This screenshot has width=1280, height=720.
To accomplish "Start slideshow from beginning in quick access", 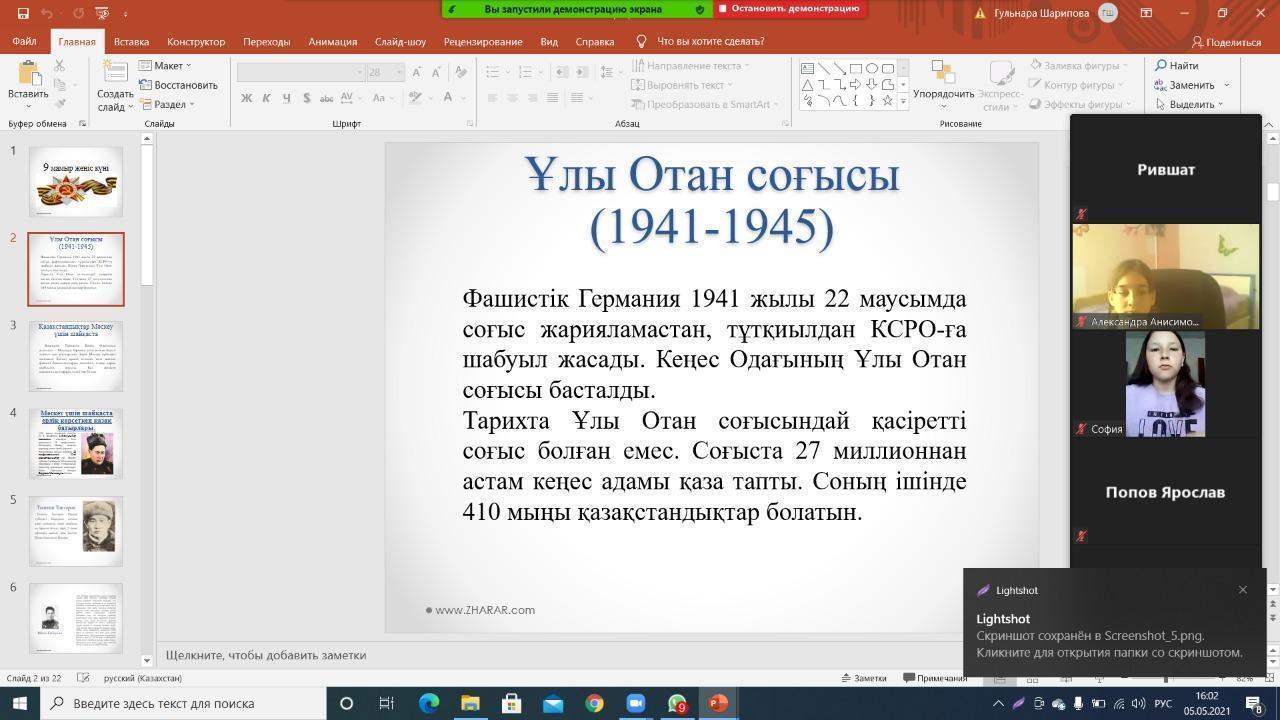I will 102,14.
